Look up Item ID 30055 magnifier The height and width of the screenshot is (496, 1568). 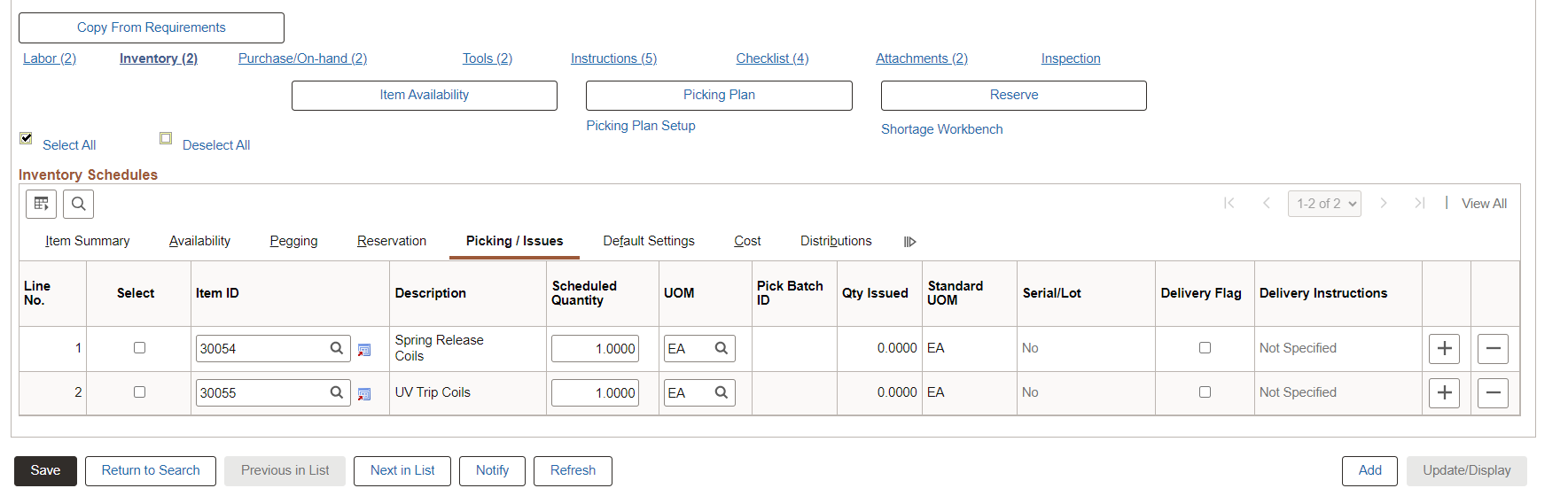(337, 392)
